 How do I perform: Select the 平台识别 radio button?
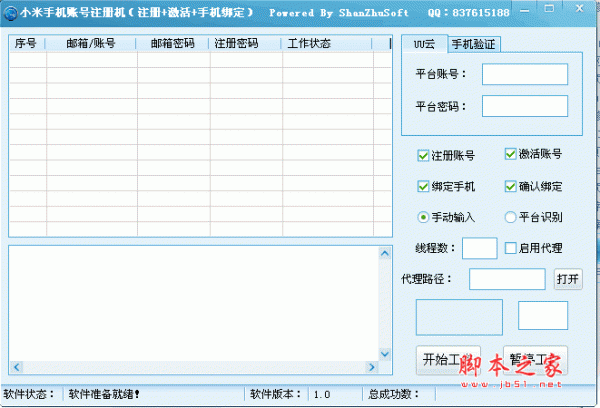click(x=510, y=217)
